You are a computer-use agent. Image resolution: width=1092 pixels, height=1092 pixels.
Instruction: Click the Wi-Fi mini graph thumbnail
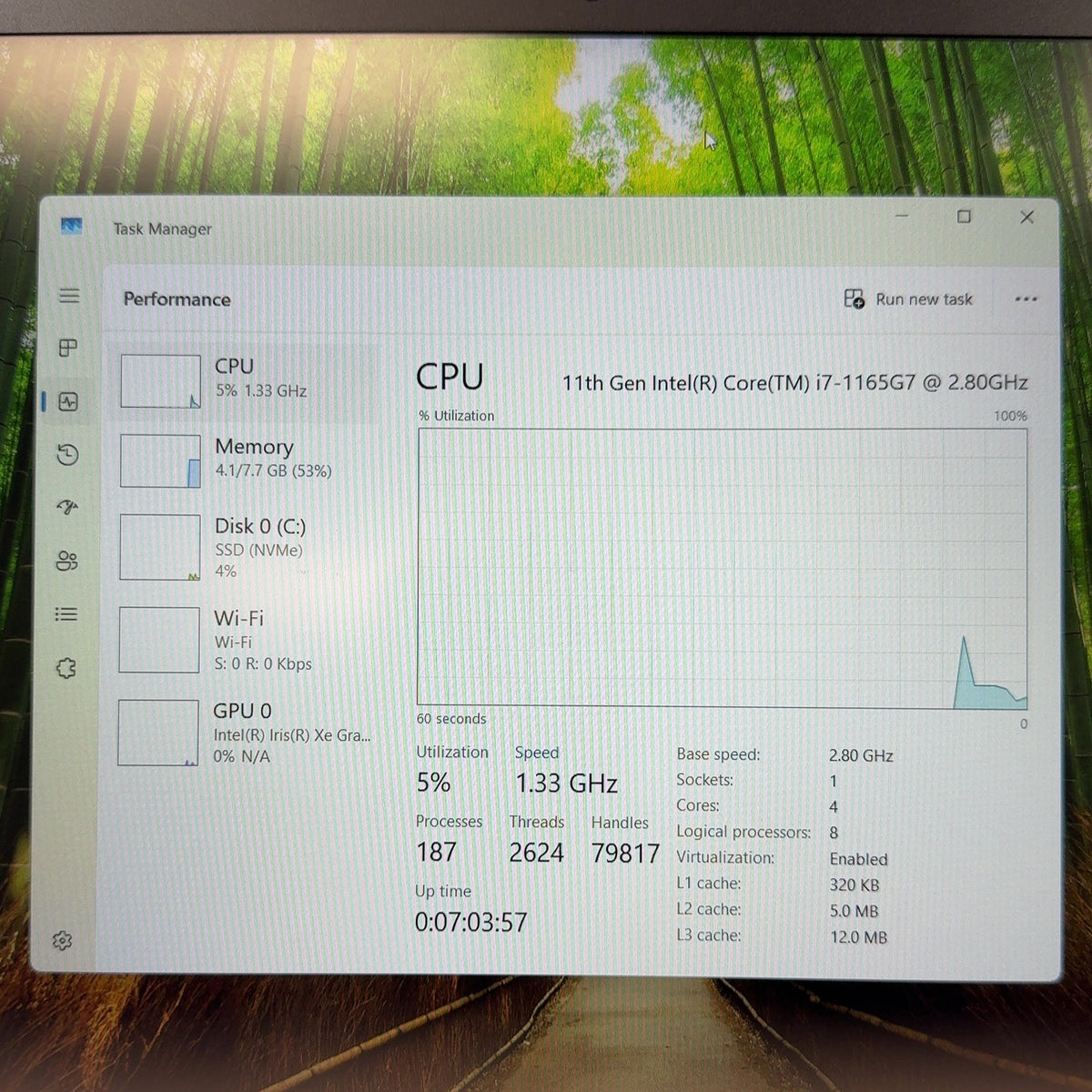pos(159,640)
